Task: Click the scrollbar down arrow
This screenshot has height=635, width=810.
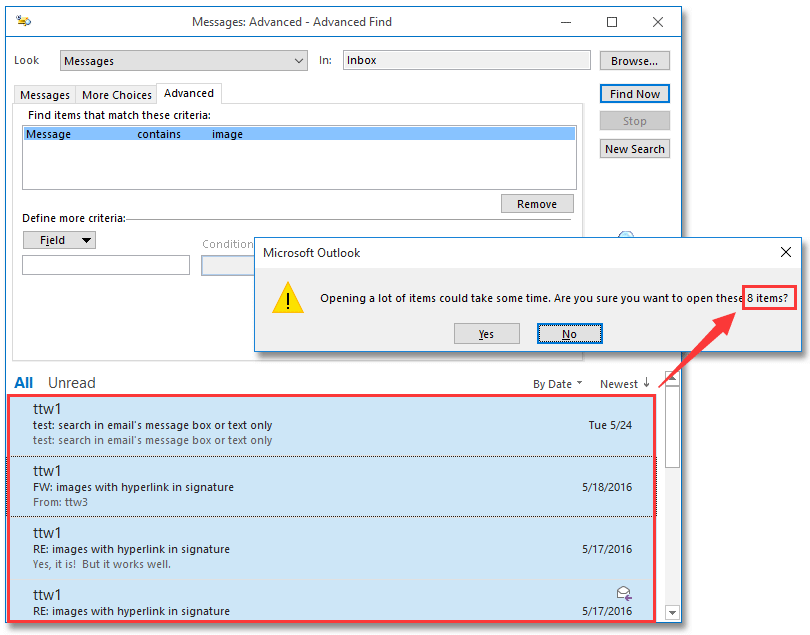Action: click(x=671, y=612)
